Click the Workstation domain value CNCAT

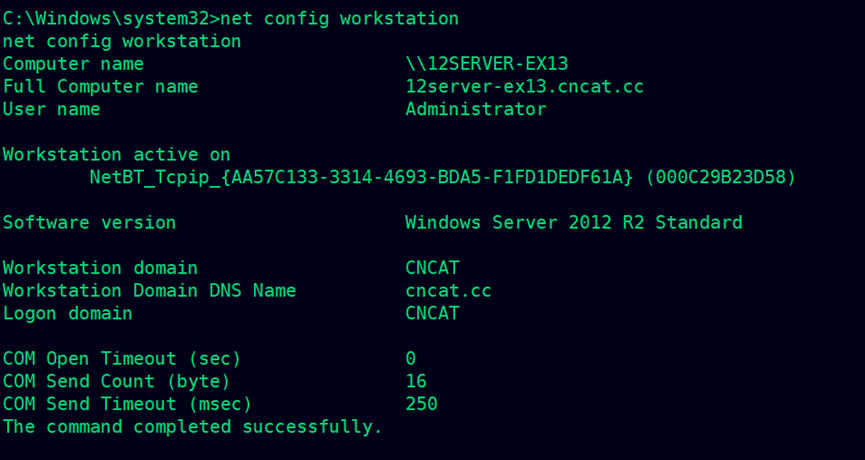coord(432,268)
